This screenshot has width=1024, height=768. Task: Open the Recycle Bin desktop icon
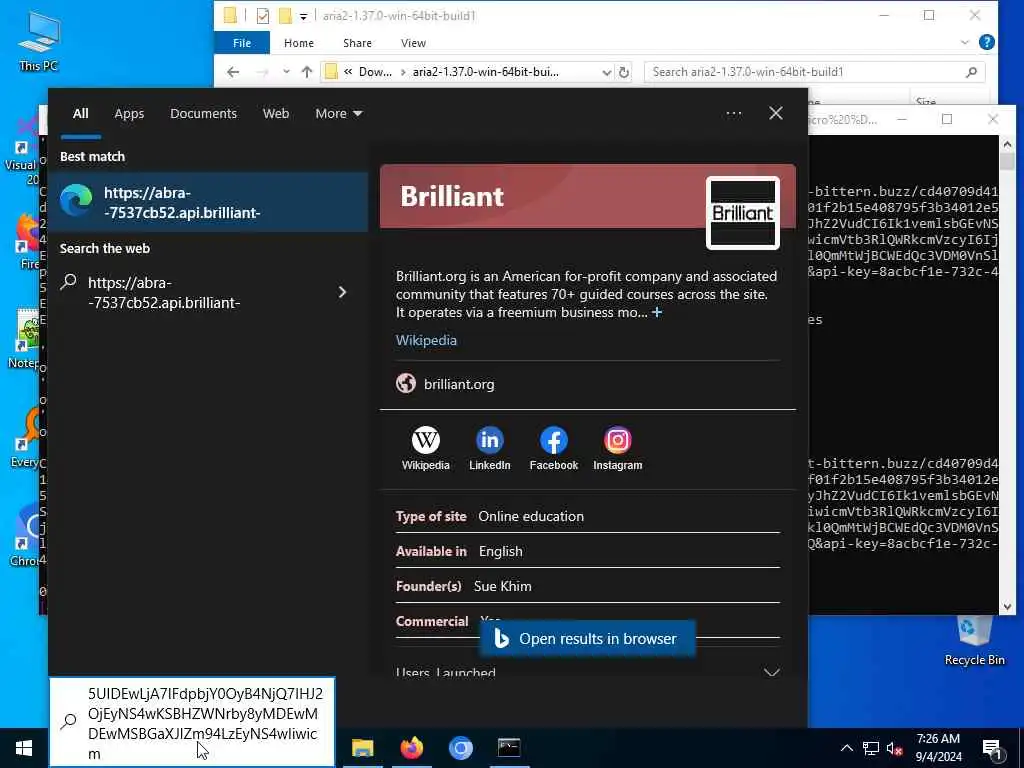click(974, 641)
